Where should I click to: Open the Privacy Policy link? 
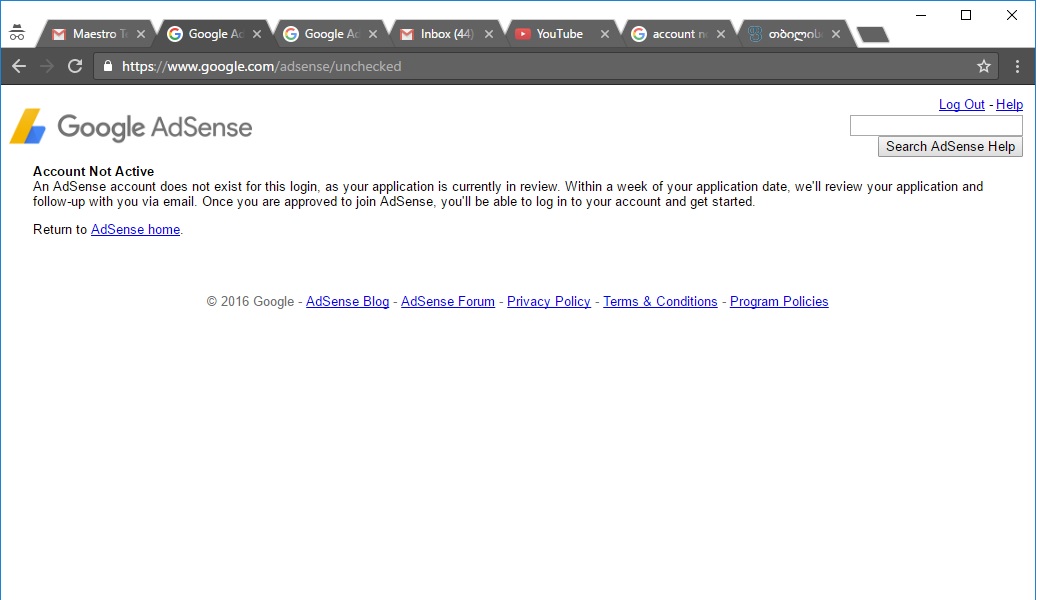549,302
